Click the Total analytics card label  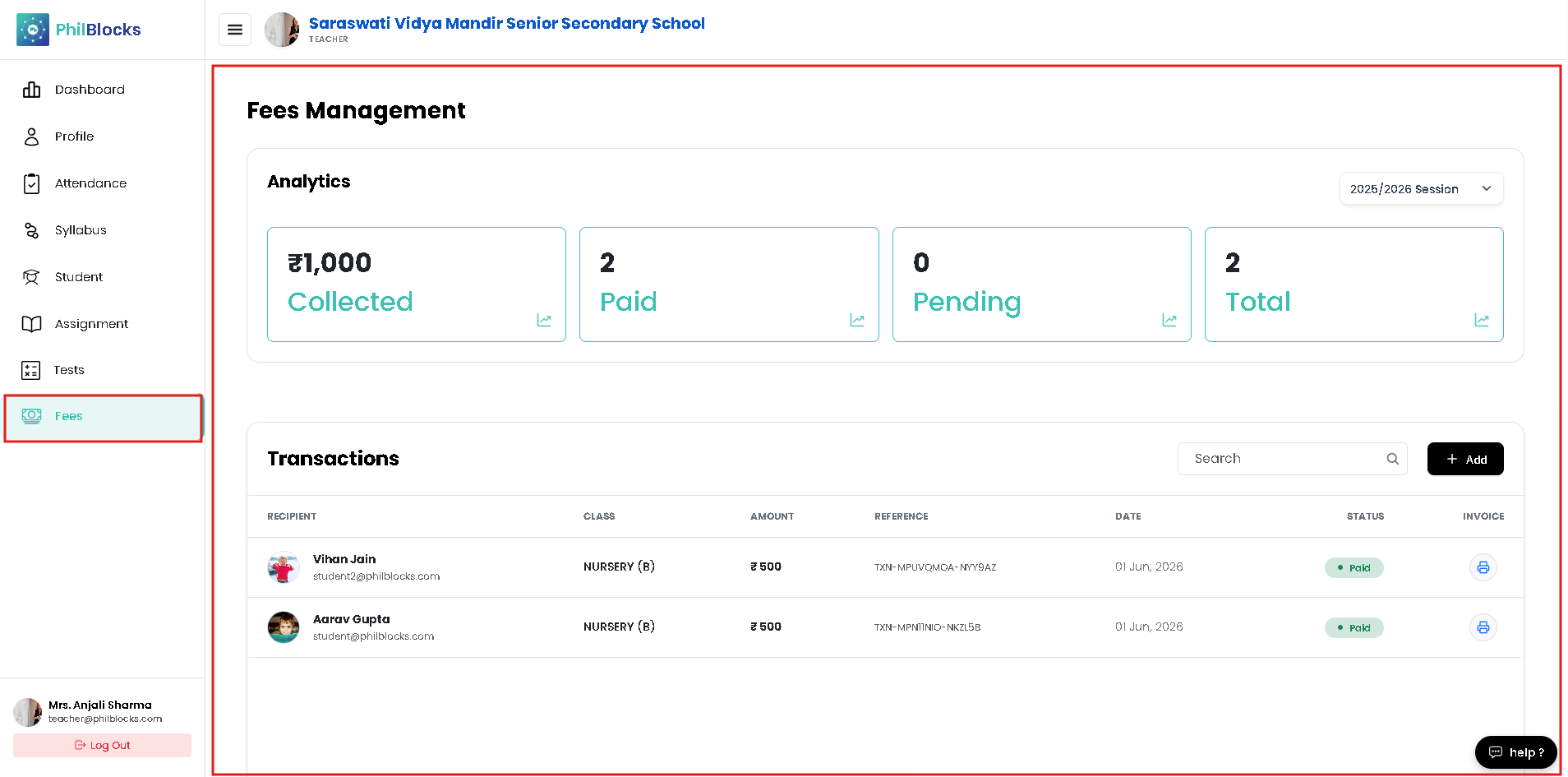1258,302
